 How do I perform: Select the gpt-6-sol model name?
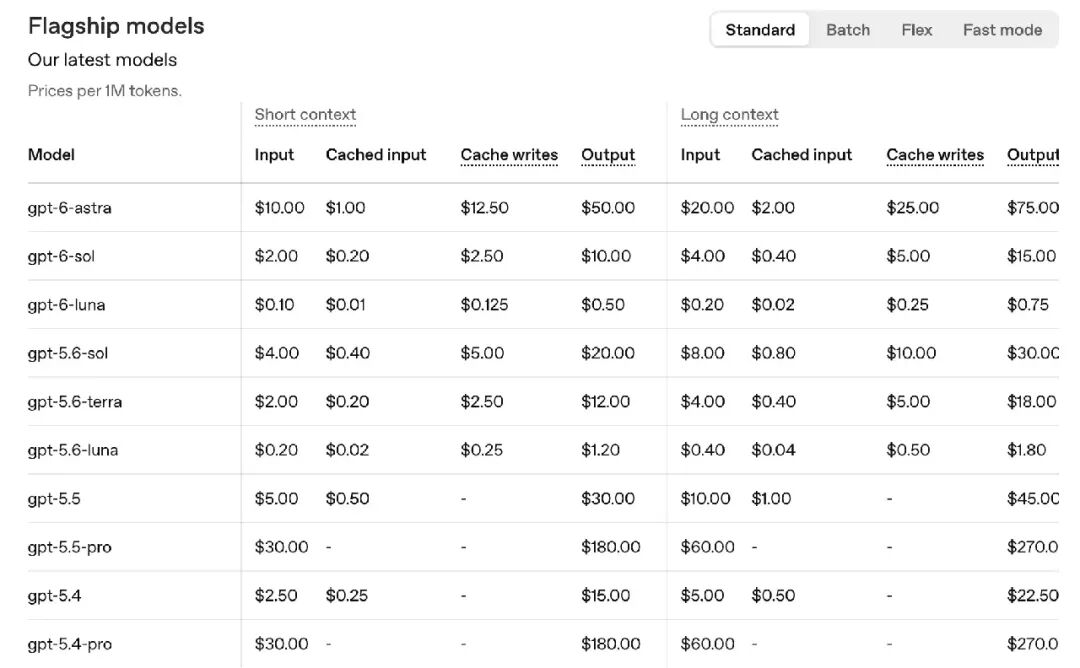click(x=61, y=256)
